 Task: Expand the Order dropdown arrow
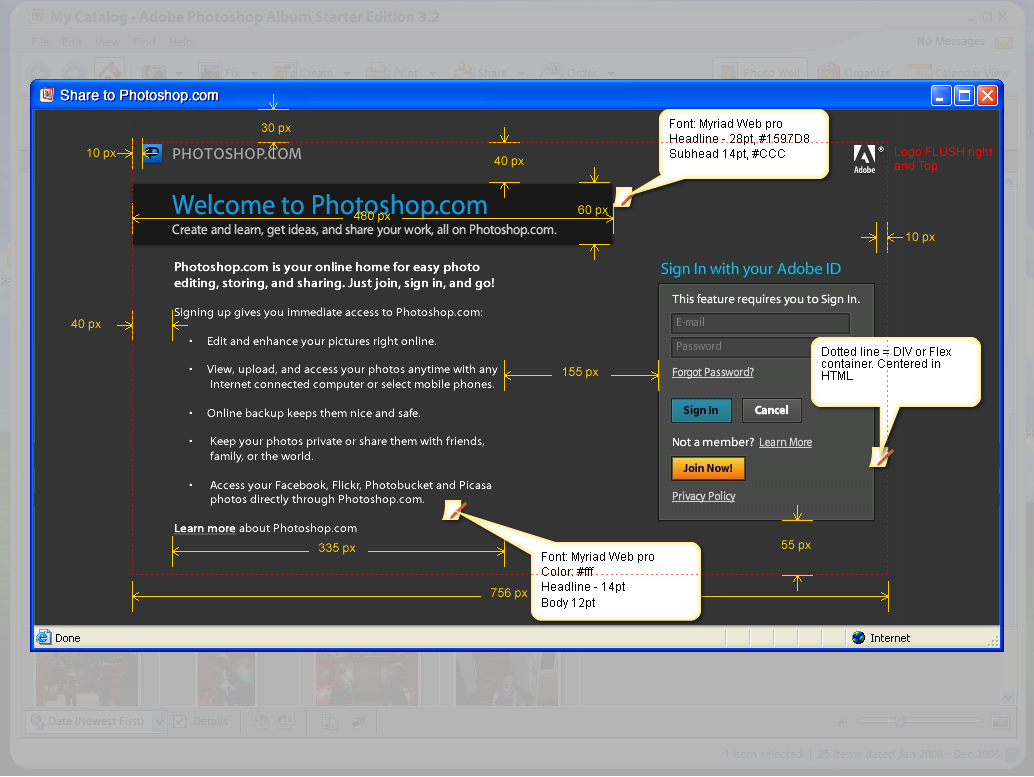tap(611, 73)
